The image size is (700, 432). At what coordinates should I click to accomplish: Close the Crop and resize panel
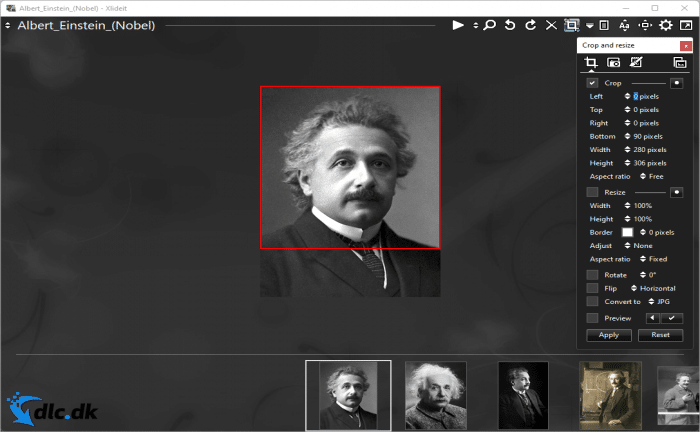click(x=686, y=46)
